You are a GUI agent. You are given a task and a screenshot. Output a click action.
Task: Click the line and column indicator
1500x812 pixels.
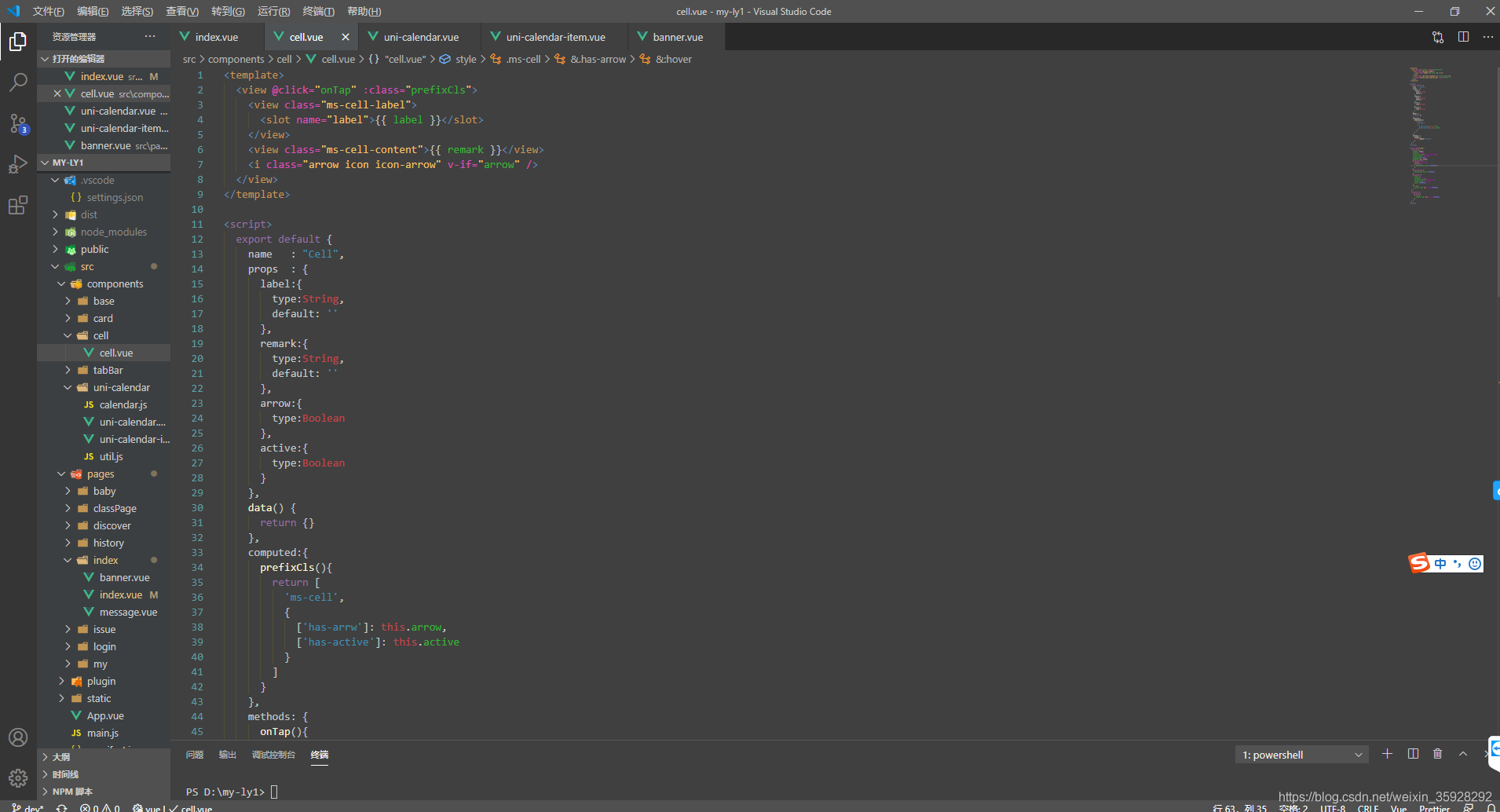point(1239,808)
